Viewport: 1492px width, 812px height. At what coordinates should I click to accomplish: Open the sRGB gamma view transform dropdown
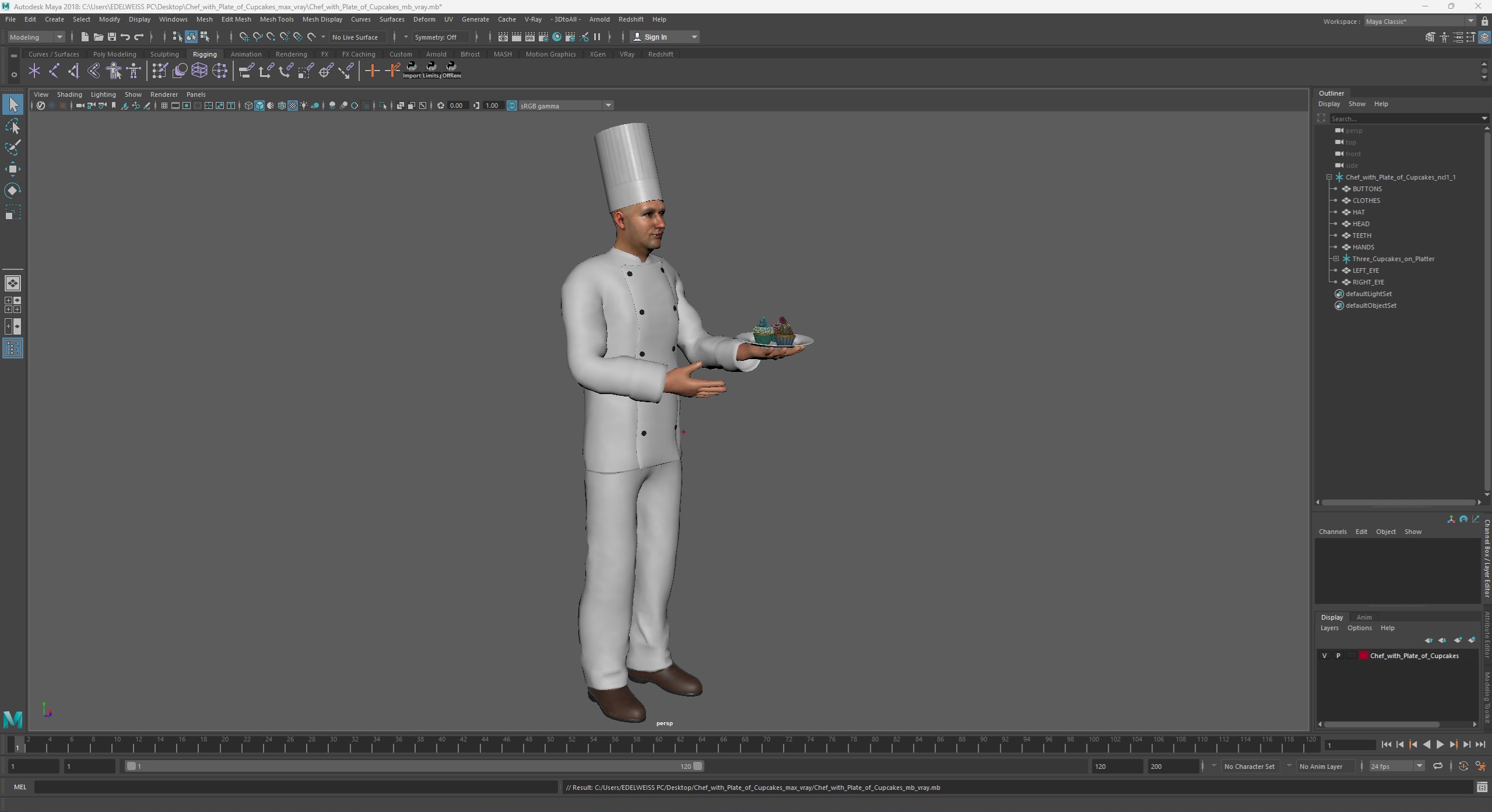click(x=565, y=106)
